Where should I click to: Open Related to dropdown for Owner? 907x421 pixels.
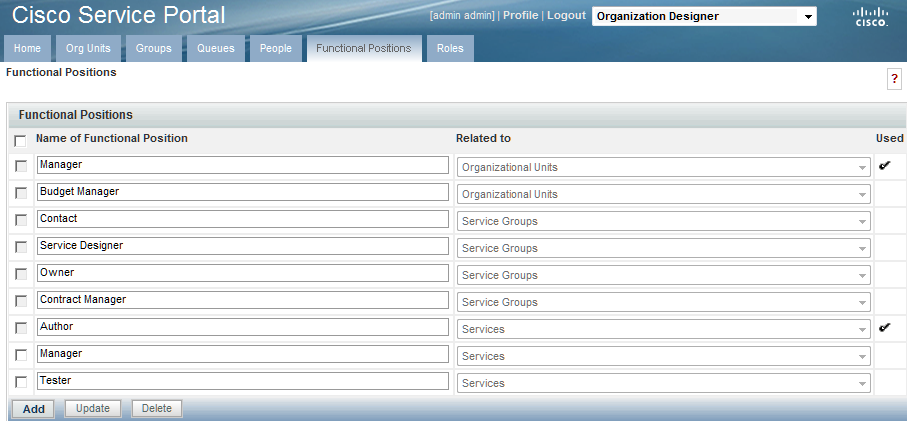click(x=663, y=275)
